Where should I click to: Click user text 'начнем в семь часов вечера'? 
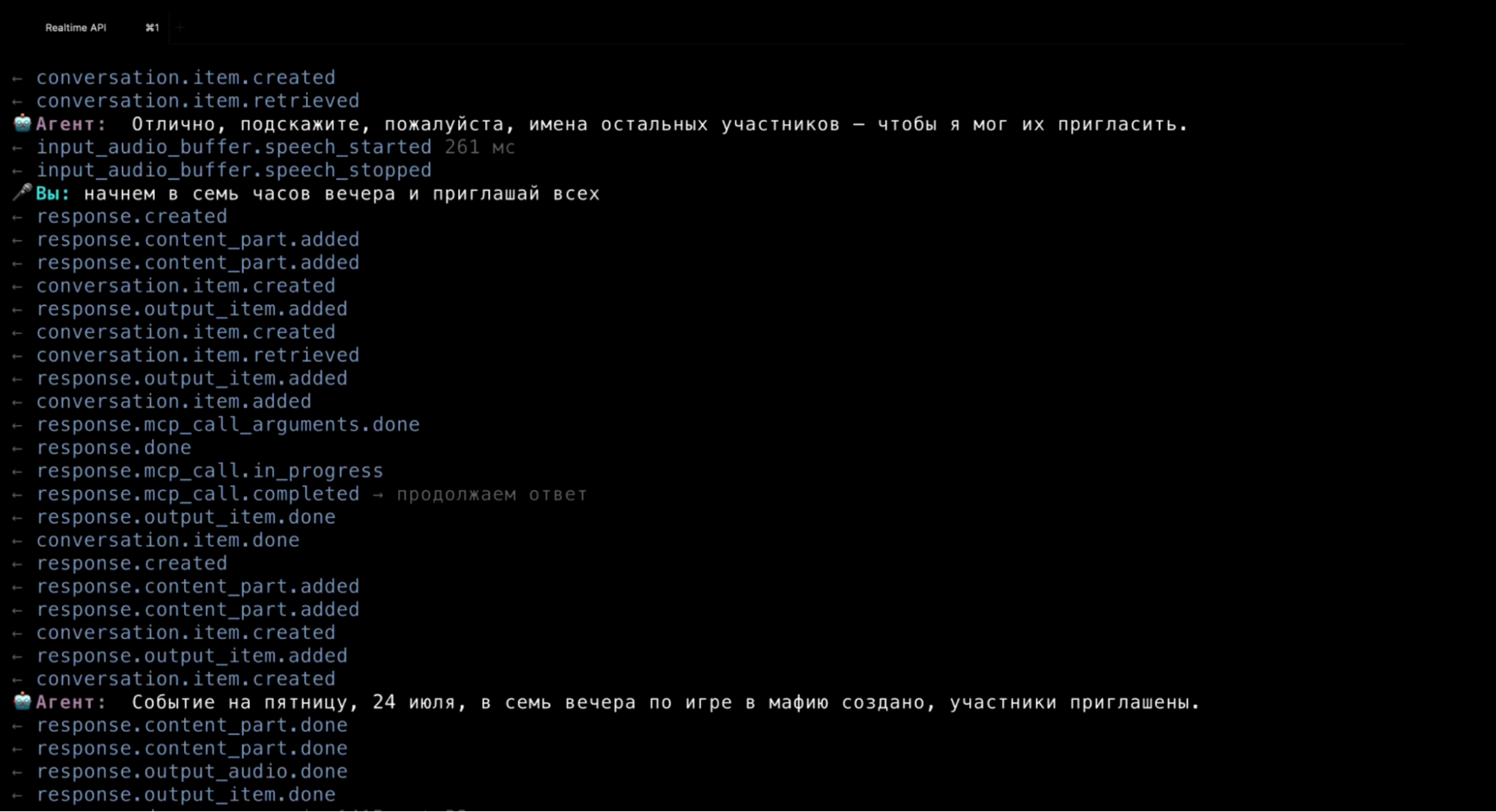(239, 194)
